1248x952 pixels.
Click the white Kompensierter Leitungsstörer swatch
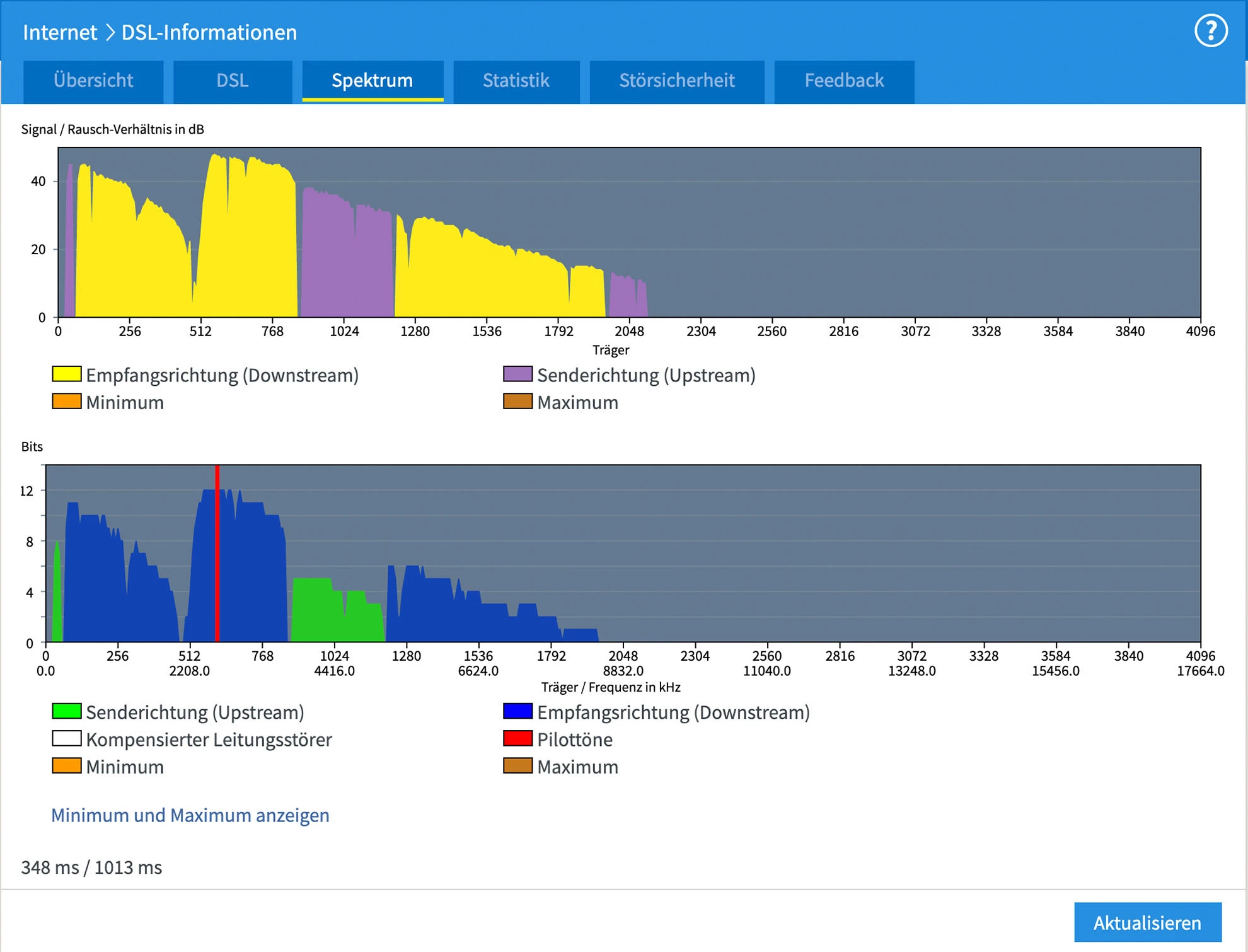(x=67, y=739)
